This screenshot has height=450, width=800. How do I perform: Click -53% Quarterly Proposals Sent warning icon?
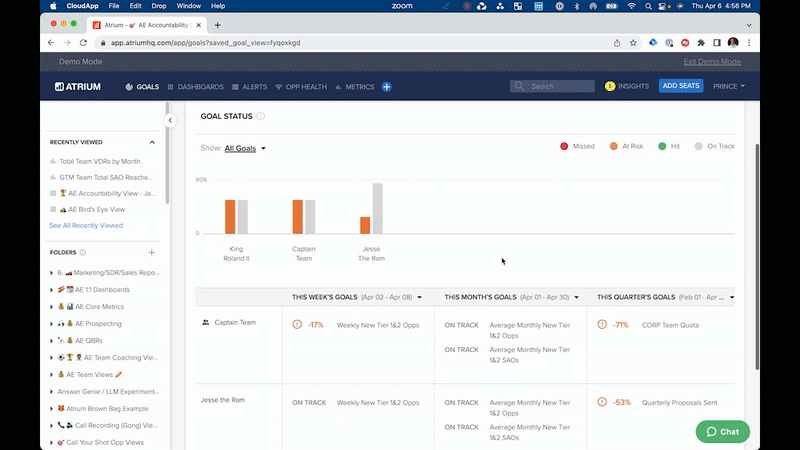(602, 402)
